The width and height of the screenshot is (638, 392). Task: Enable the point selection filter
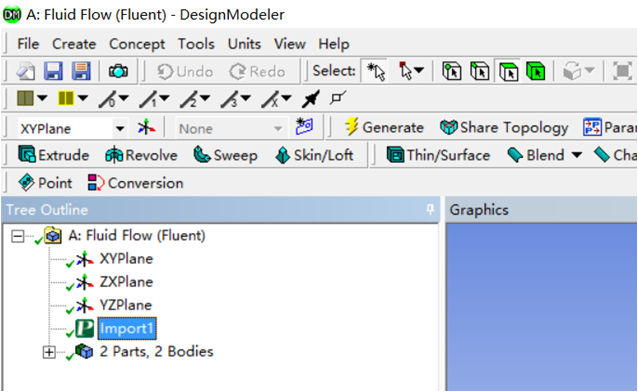click(452, 71)
